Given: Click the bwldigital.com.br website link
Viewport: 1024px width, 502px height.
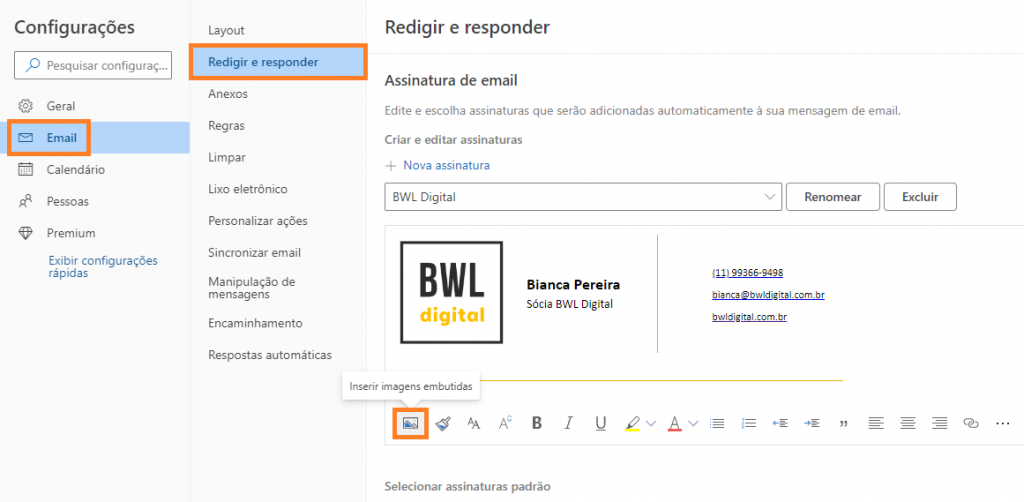Looking at the screenshot, I should coord(749,317).
